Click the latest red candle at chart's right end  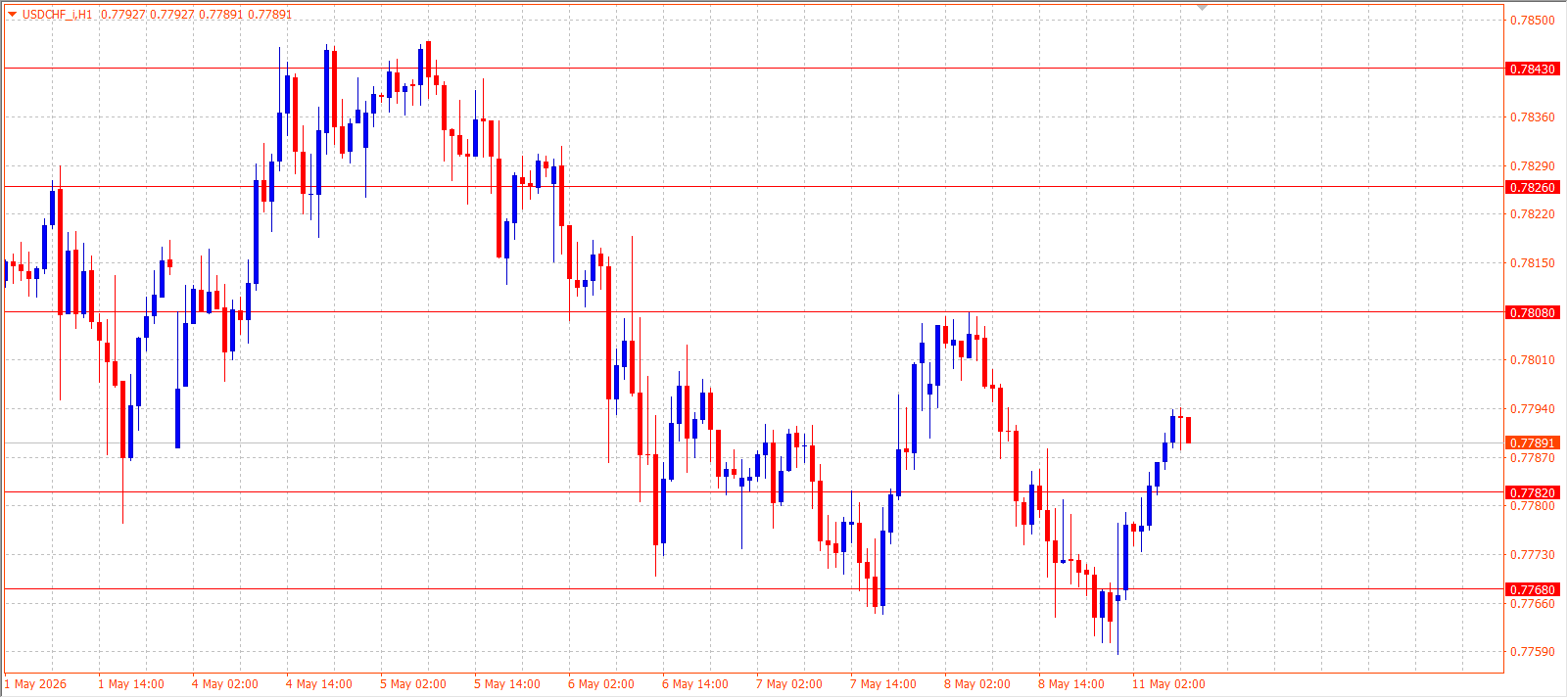(1188, 430)
